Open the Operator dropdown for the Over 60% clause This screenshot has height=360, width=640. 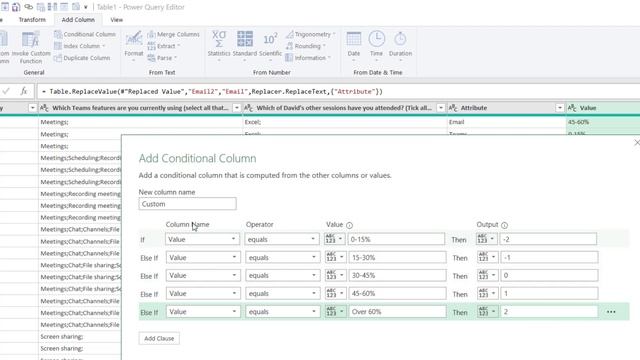point(282,311)
